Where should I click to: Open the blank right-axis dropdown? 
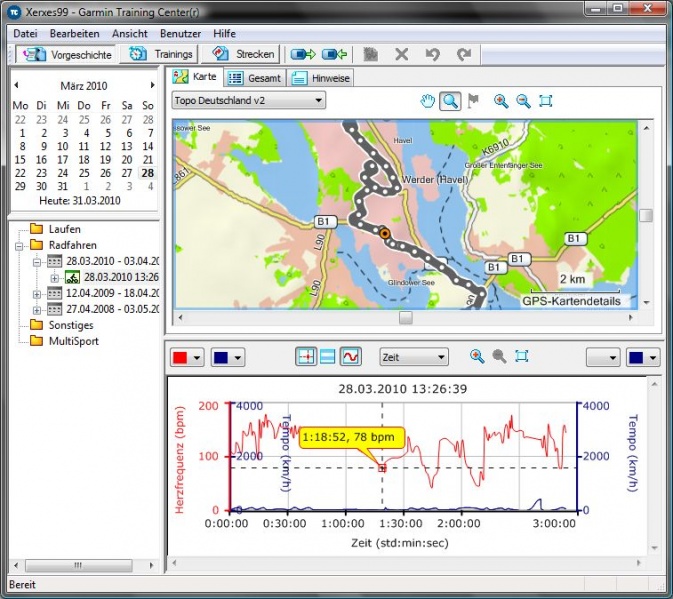click(x=603, y=357)
